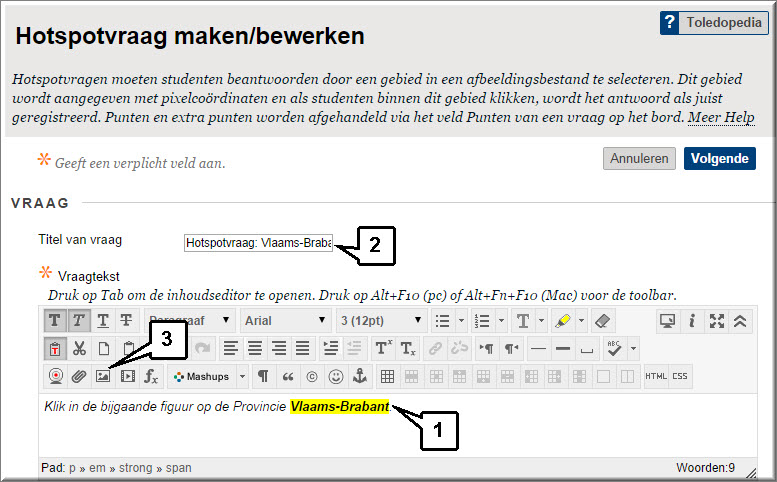Insert an emoticon
777x482 pixels.
click(x=335, y=376)
